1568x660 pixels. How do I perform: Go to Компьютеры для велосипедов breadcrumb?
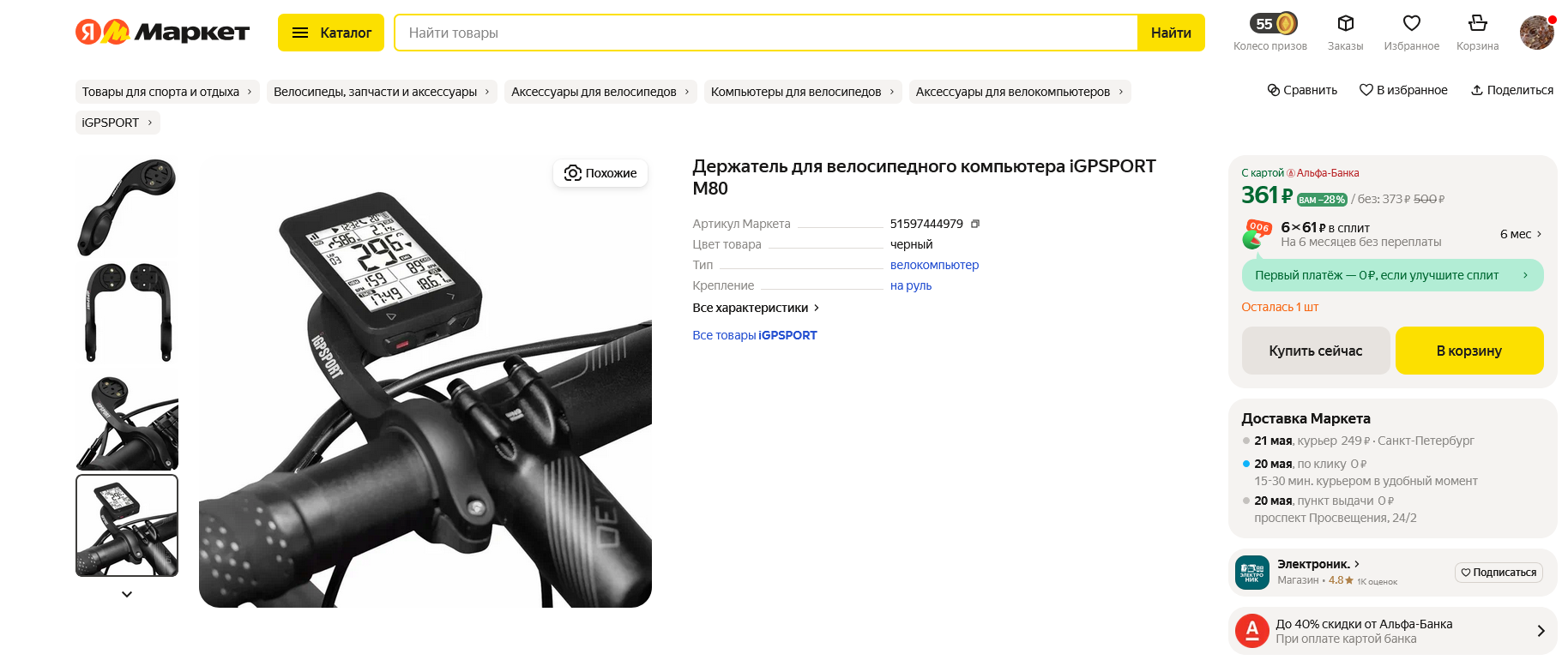click(803, 92)
